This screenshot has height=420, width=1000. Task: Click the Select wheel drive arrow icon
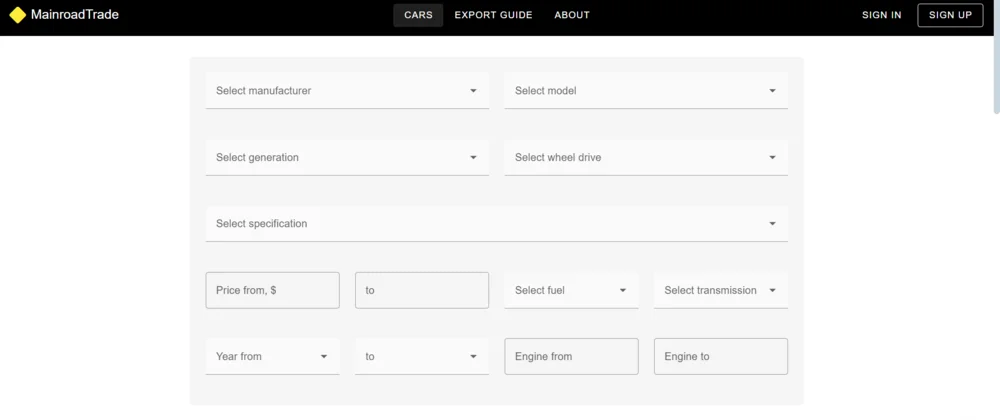pyautogui.click(x=772, y=157)
